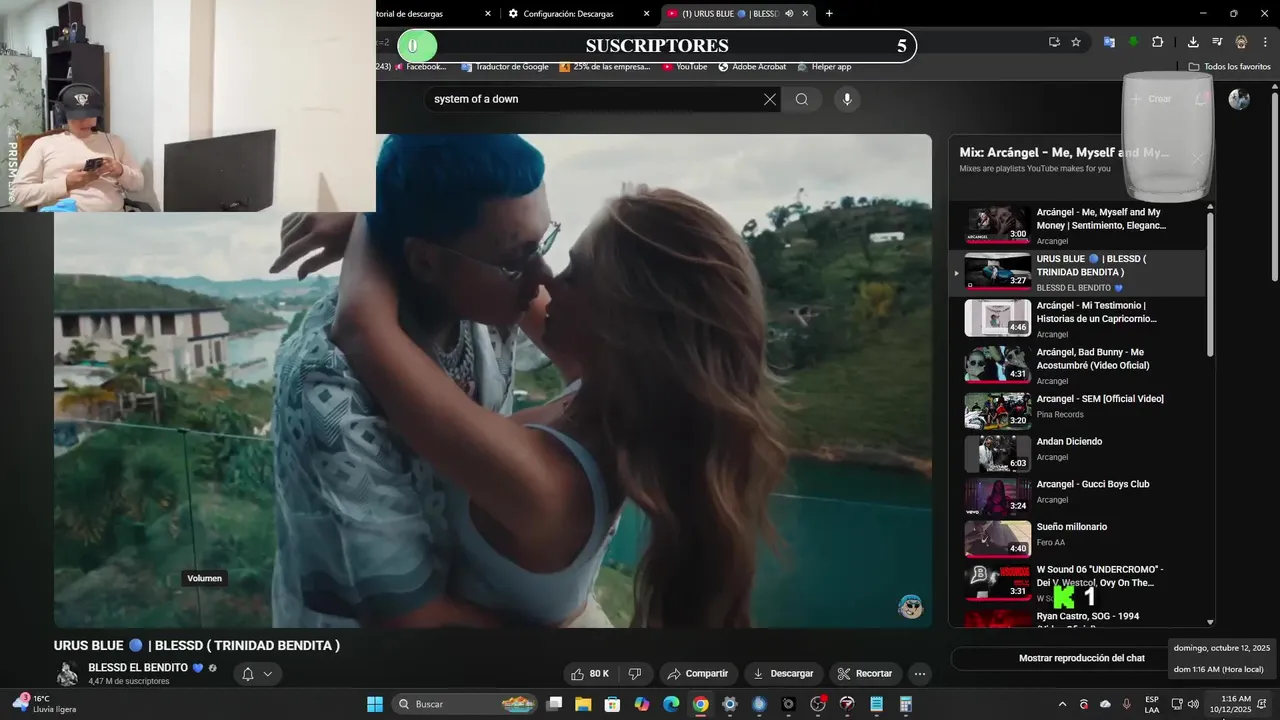The image size is (1280, 720).
Task: Open Todos los favoritos folder
Action: [x=1230, y=67]
